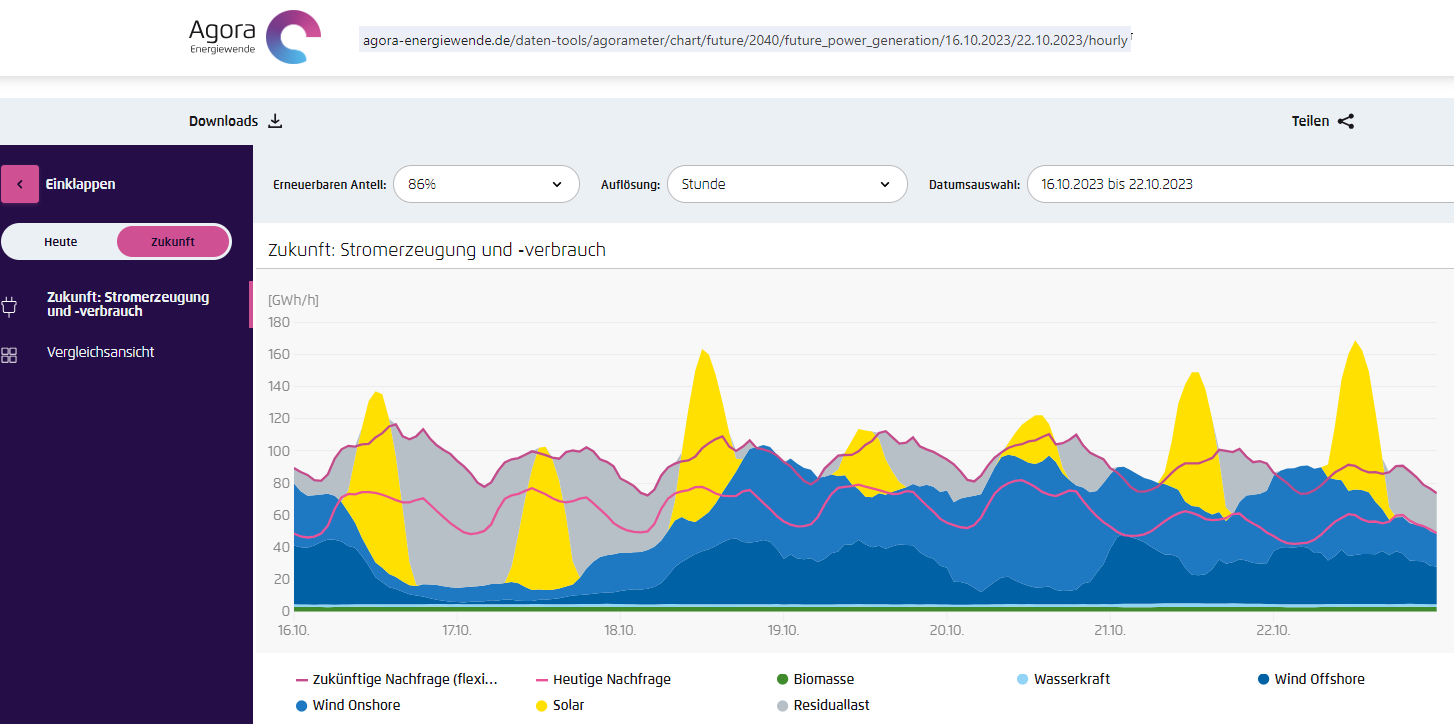Click the Einklappen label
Screen dimensions: 1454x724
(x=80, y=184)
